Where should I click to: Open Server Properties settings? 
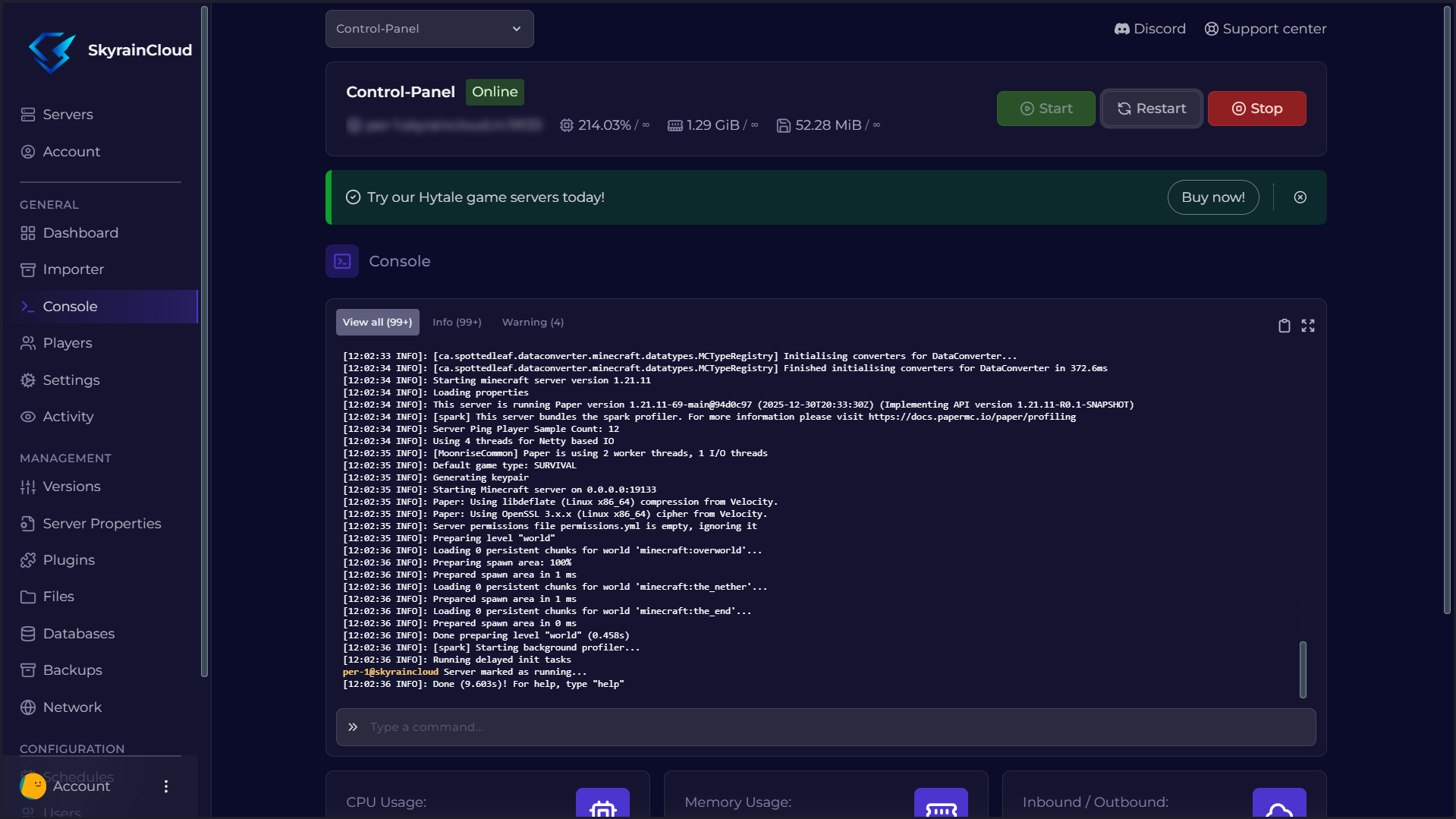[102, 524]
